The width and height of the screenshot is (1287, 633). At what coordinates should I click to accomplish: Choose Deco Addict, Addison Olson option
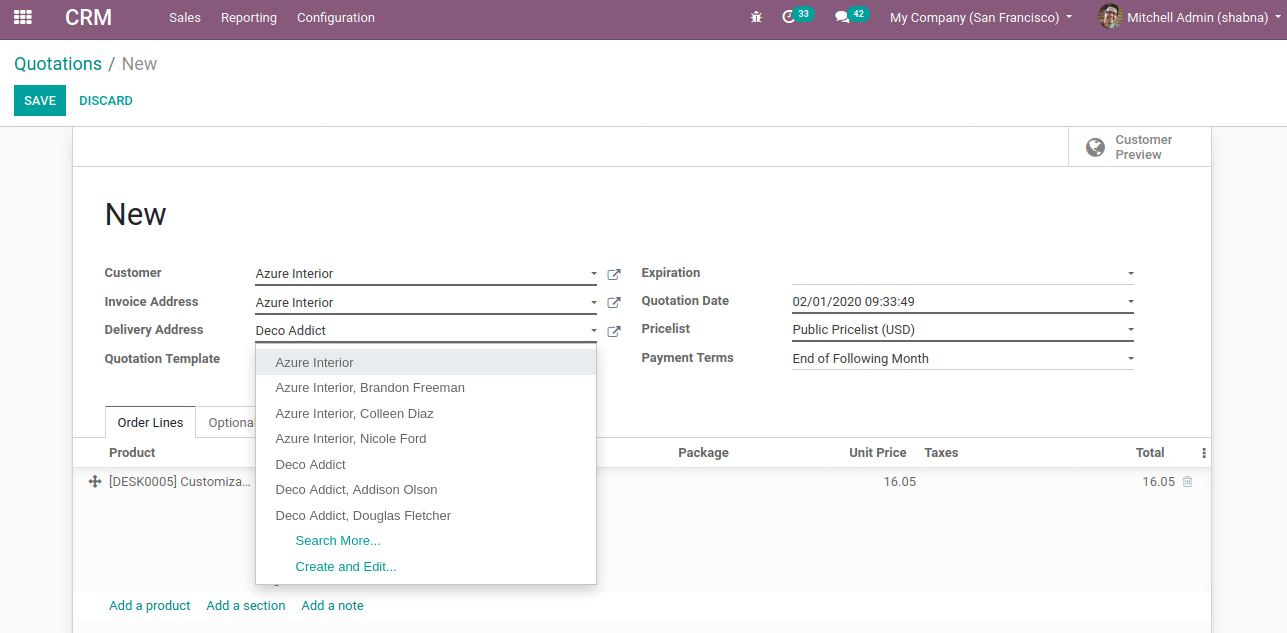pos(426,490)
